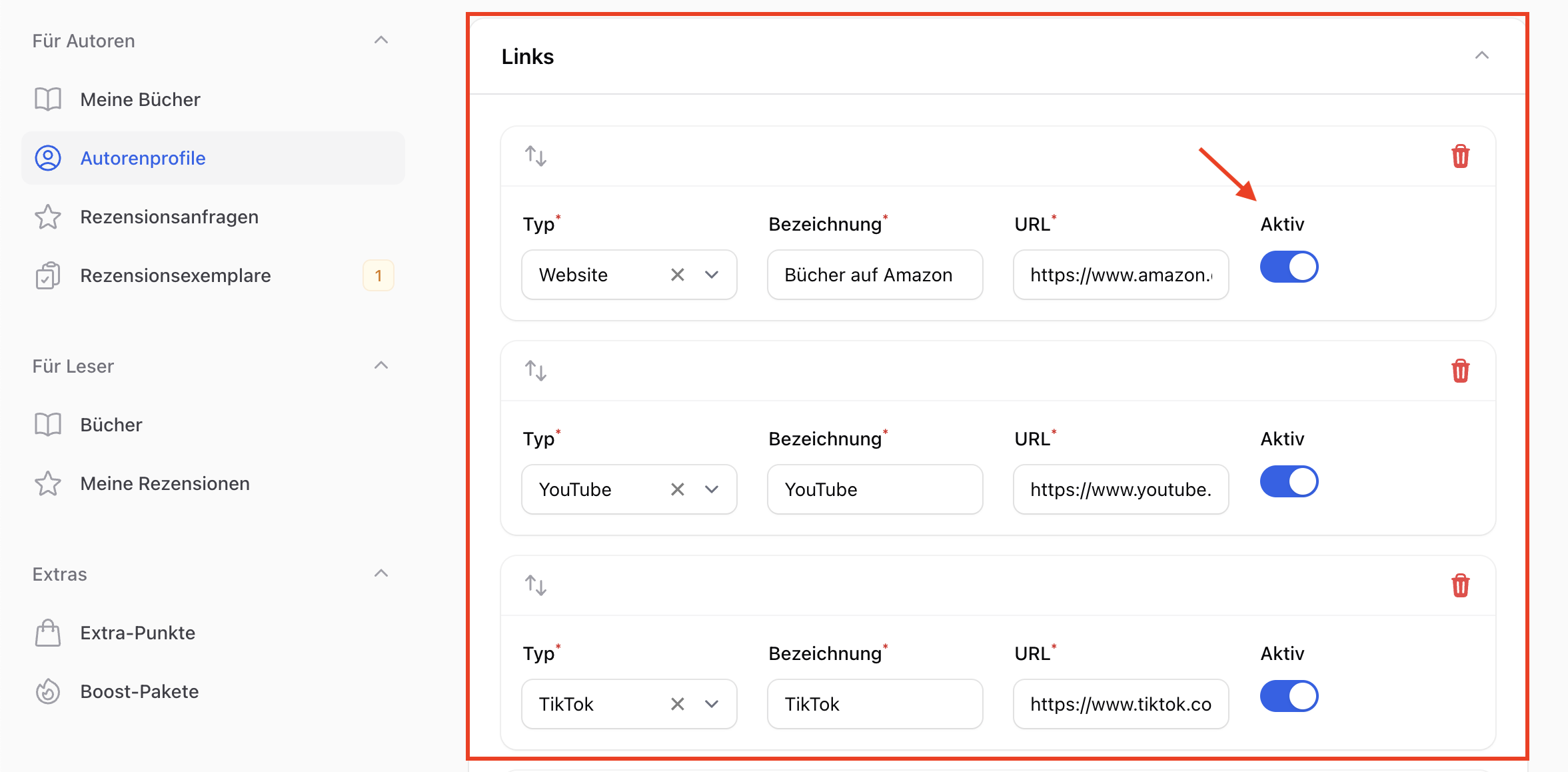Click the Bücher auf Amazon label field
1568x772 pixels.
pyautogui.click(x=874, y=275)
